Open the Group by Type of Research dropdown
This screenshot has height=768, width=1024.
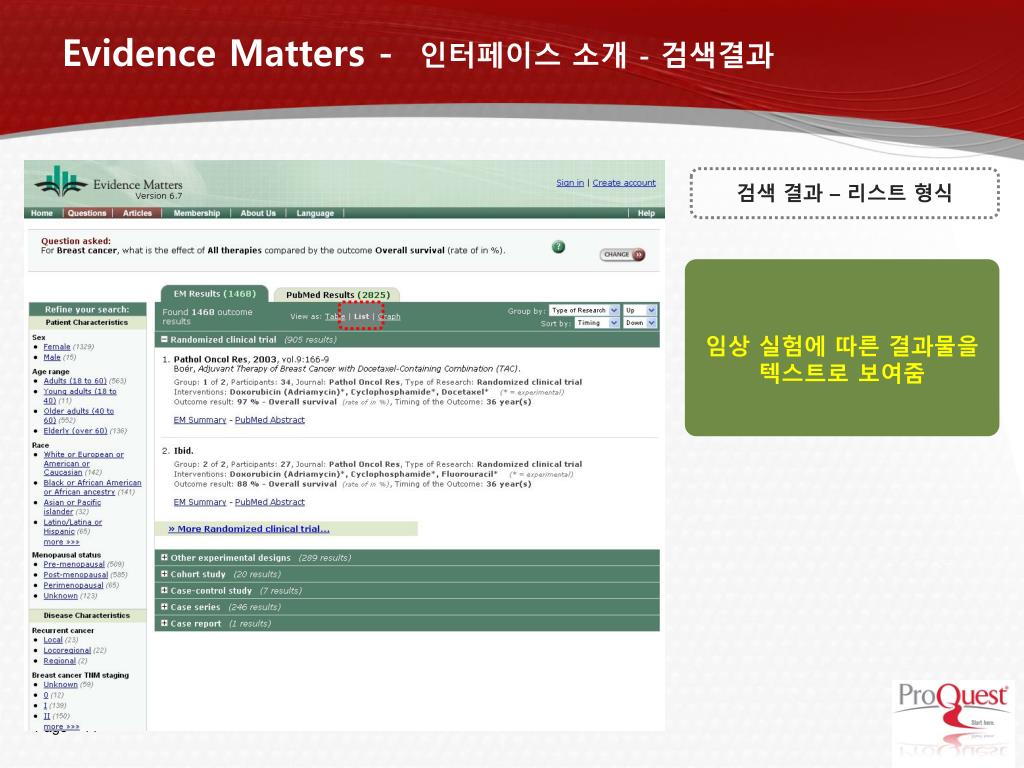(x=584, y=310)
